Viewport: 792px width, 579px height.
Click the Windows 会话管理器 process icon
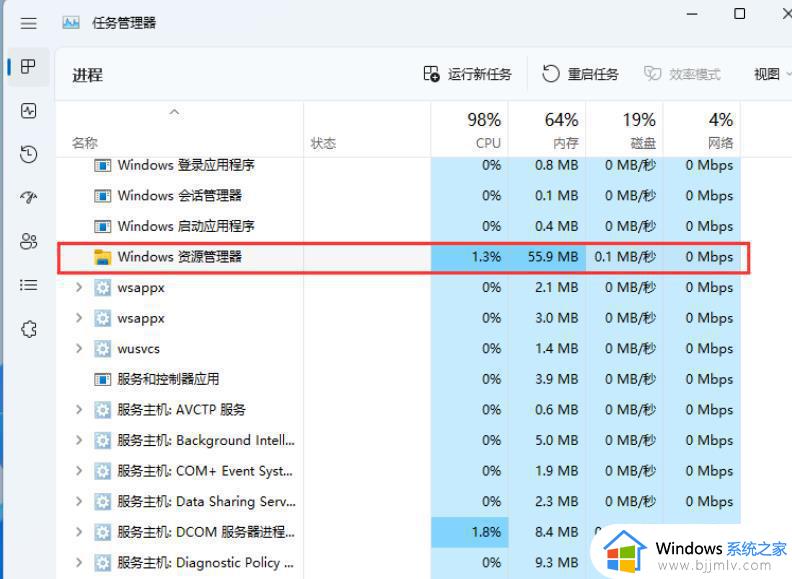pyautogui.click(x=103, y=196)
